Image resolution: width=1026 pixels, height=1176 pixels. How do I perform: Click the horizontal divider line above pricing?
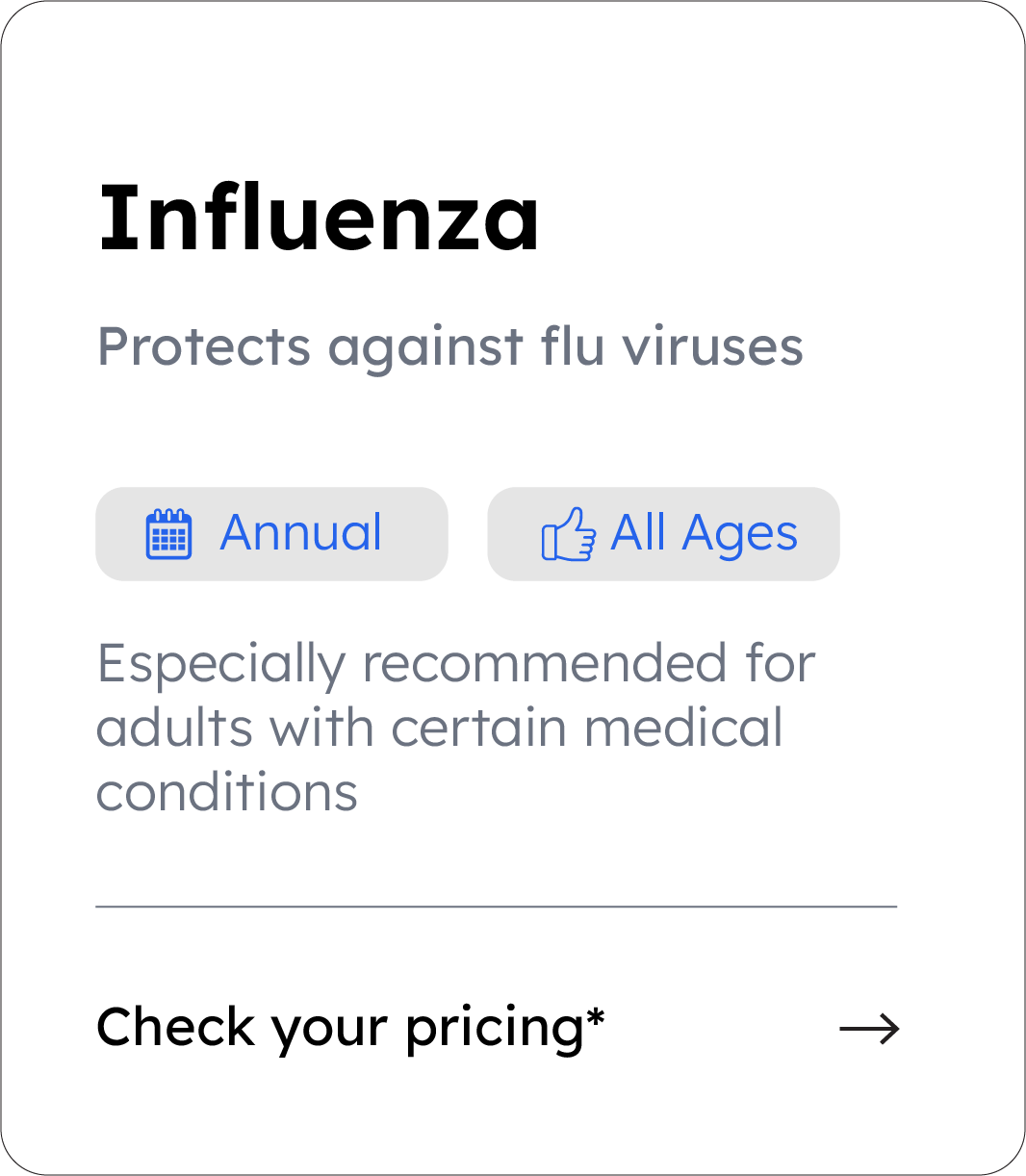coord(496,907)
